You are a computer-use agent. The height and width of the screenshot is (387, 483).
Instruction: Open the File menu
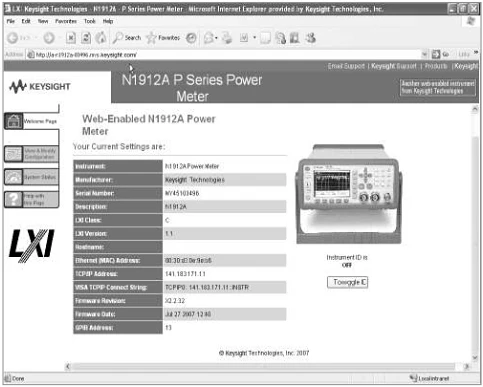coord(11,21)
